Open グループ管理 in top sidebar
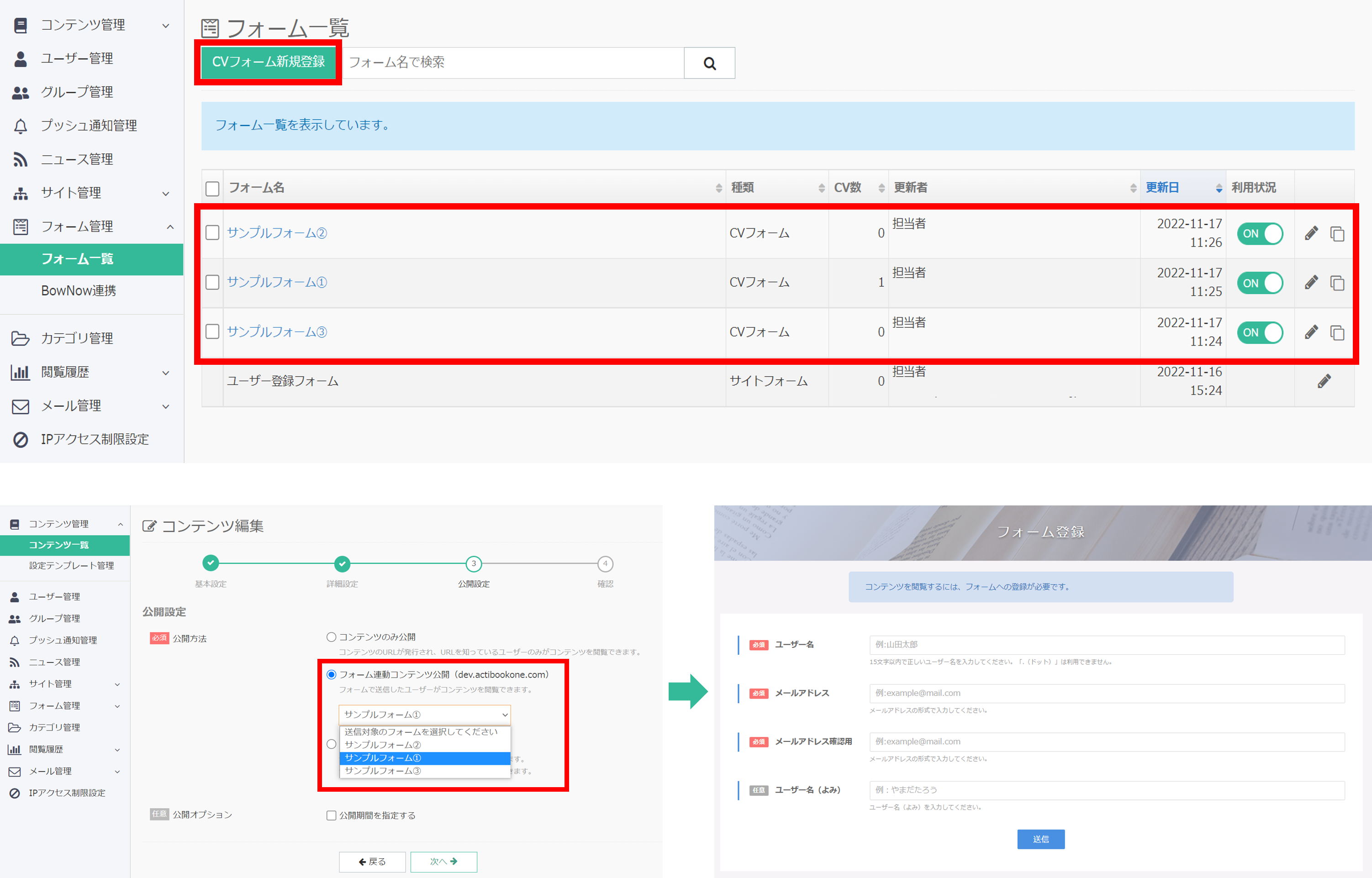The image size is (1372, 878). pos(91,92)
